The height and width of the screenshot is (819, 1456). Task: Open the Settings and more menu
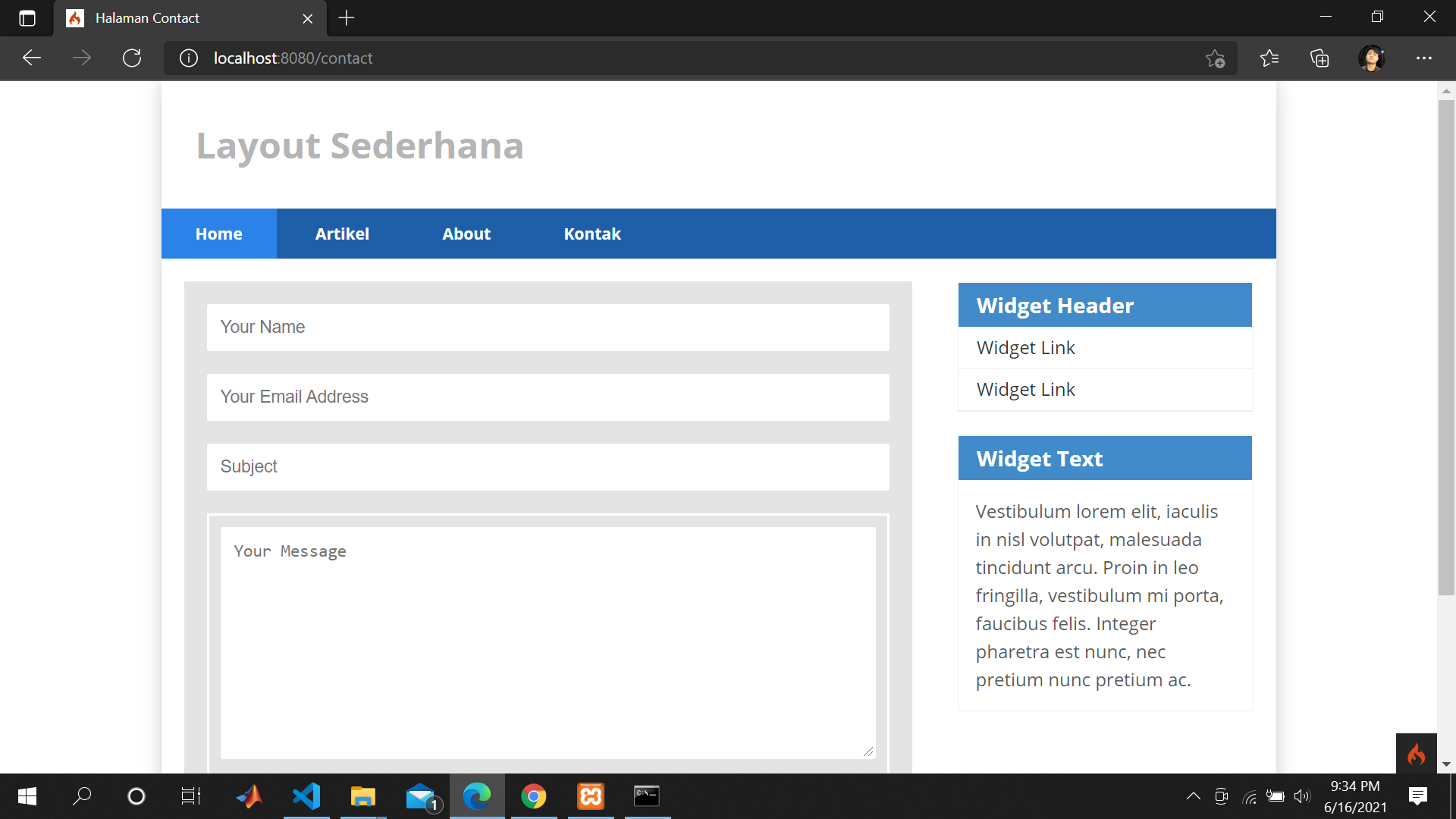tap(1425, 58)
